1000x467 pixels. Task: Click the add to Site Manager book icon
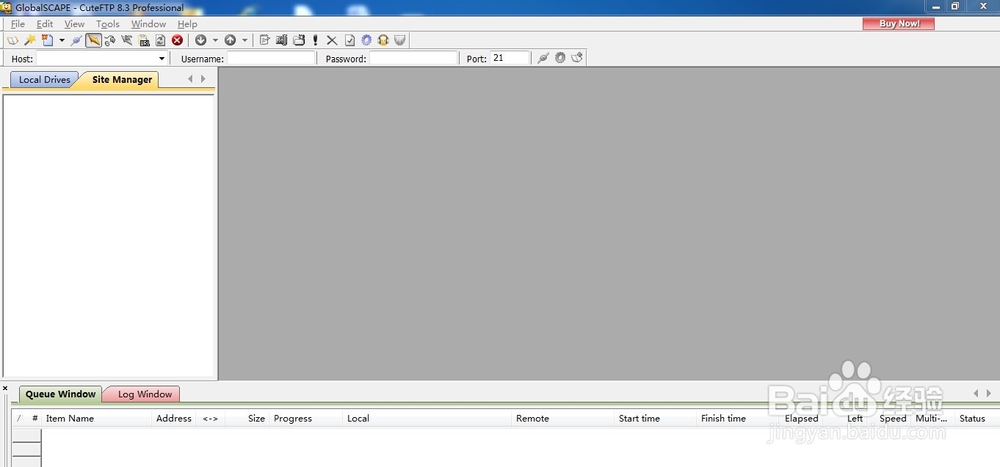577,58
